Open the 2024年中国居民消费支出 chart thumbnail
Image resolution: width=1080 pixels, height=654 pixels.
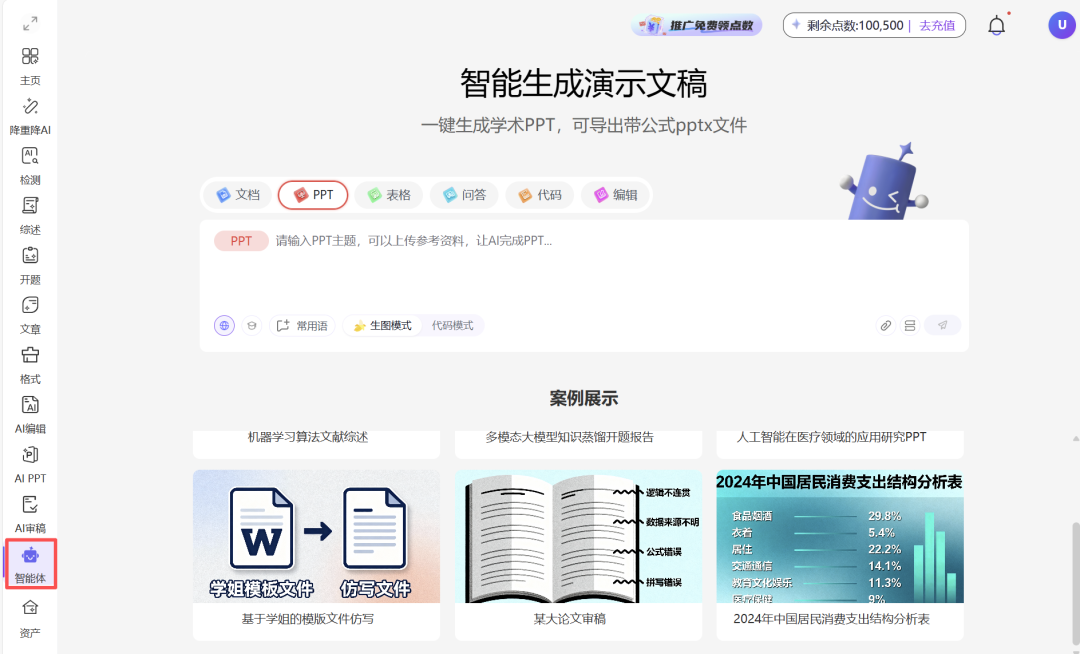(x=840, y=536)
